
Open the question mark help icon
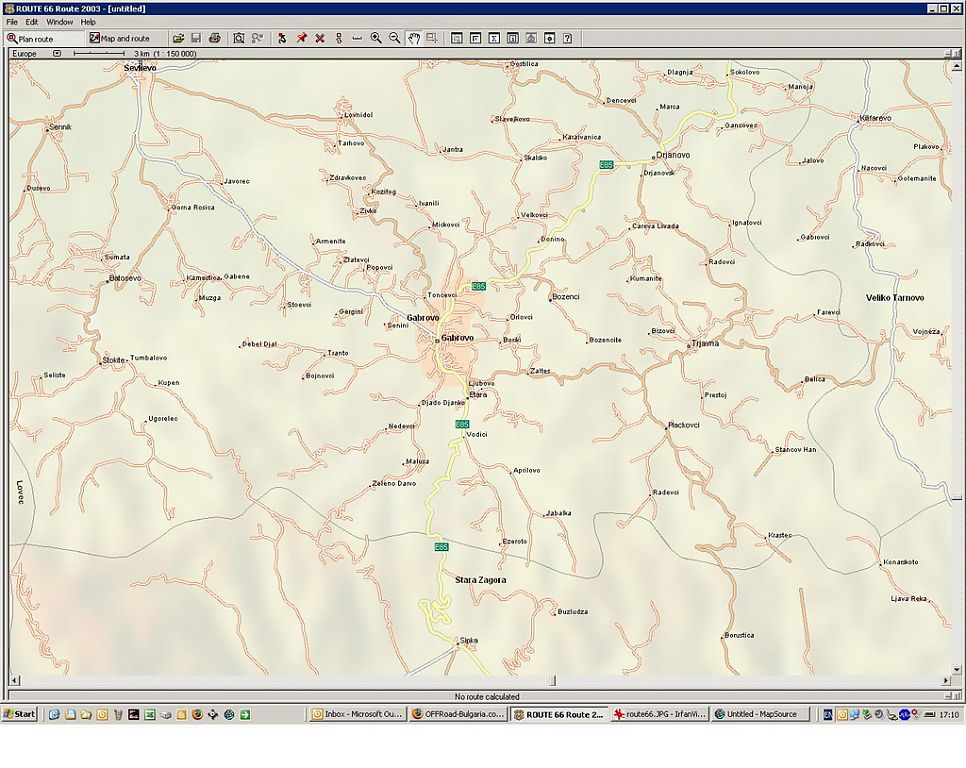click(567, 38)
